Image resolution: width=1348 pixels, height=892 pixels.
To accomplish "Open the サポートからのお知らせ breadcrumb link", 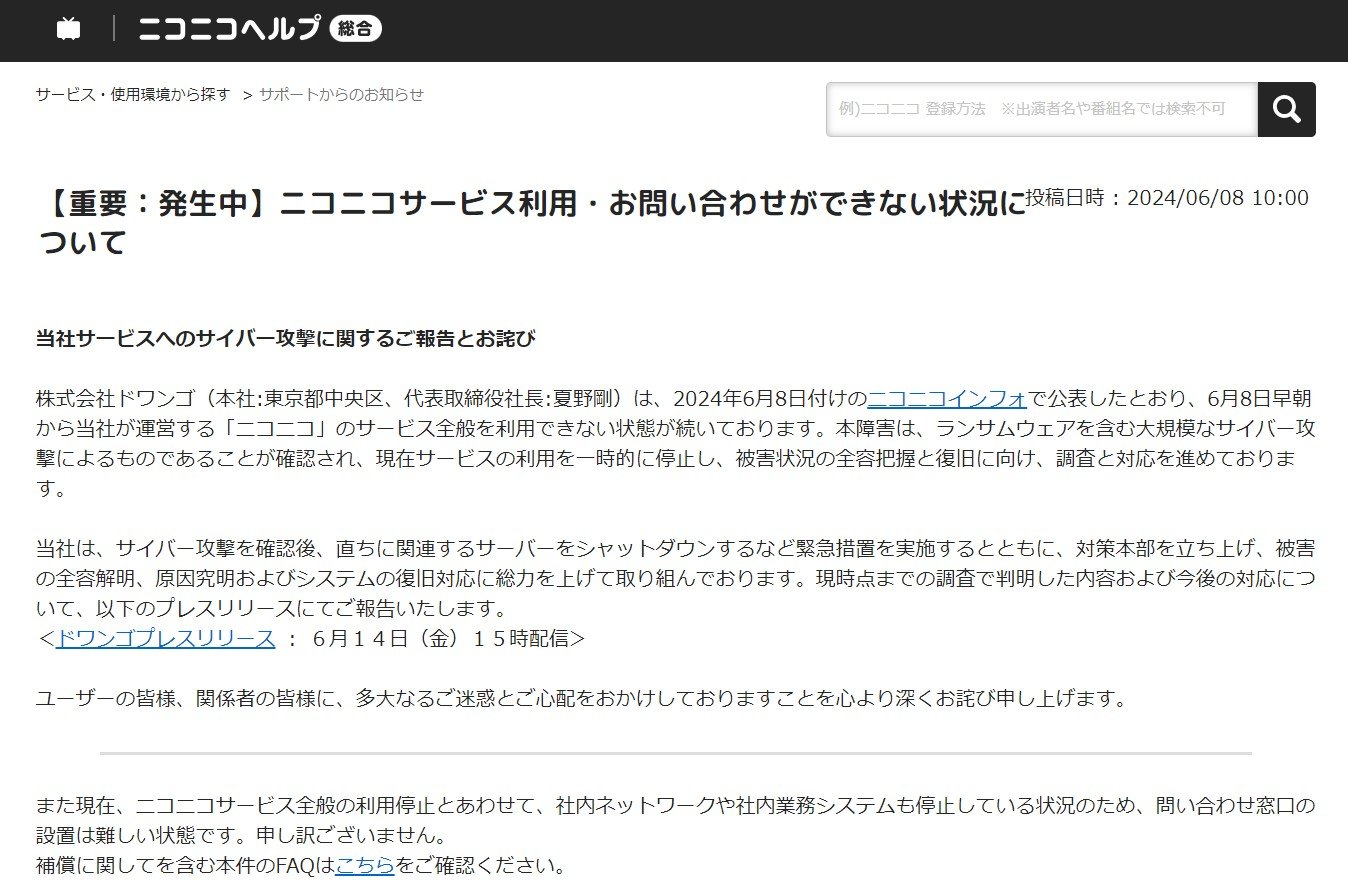I will (x=341, y=95).
